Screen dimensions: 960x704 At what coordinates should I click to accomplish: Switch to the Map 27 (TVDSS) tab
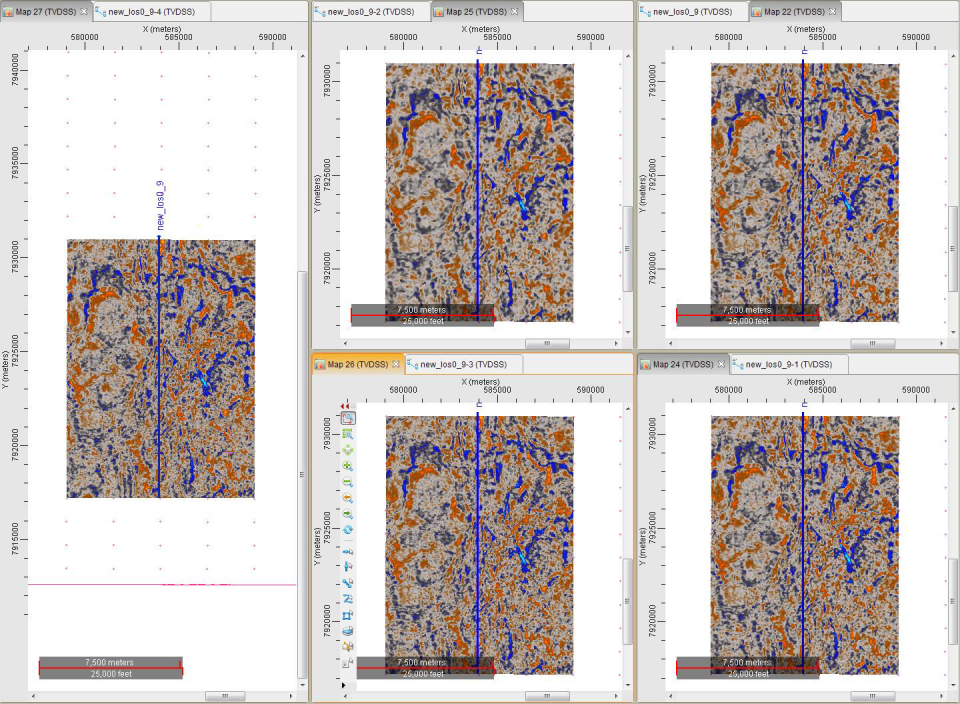point(46,12)
